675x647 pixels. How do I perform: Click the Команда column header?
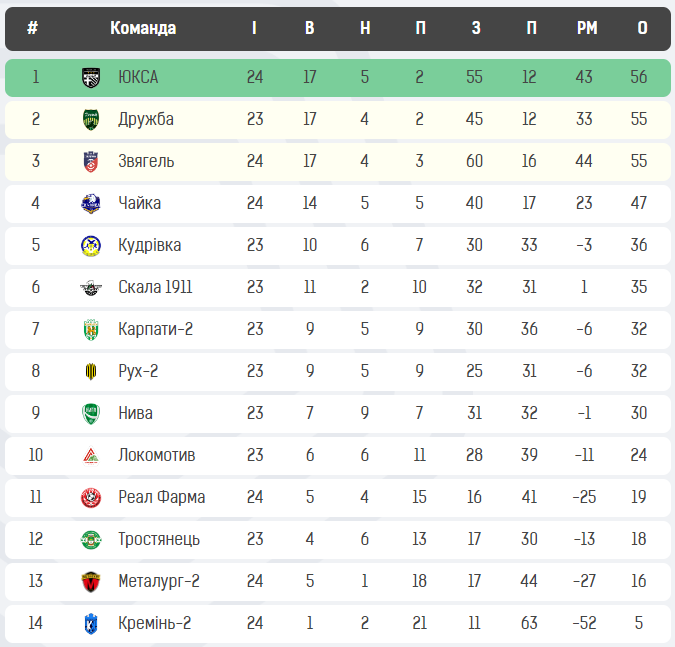click(143, 28)
